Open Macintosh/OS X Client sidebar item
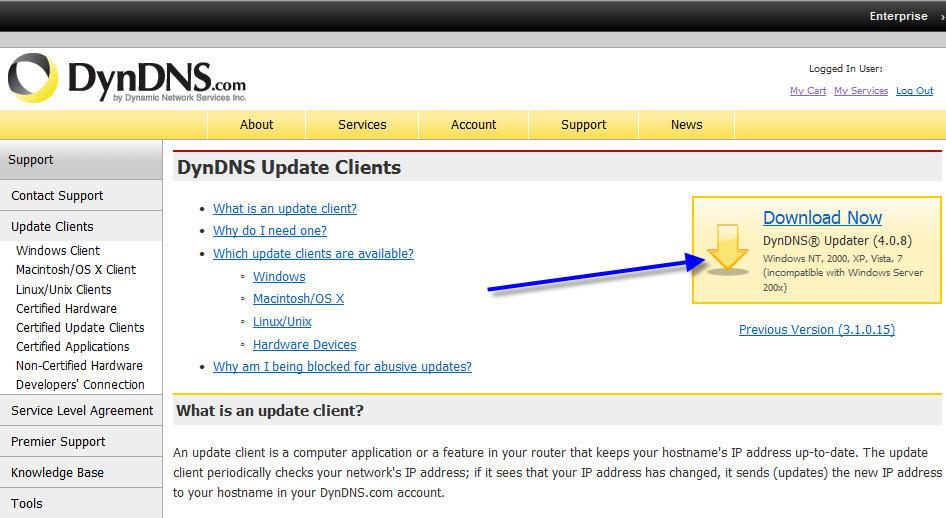 [76, 270]
